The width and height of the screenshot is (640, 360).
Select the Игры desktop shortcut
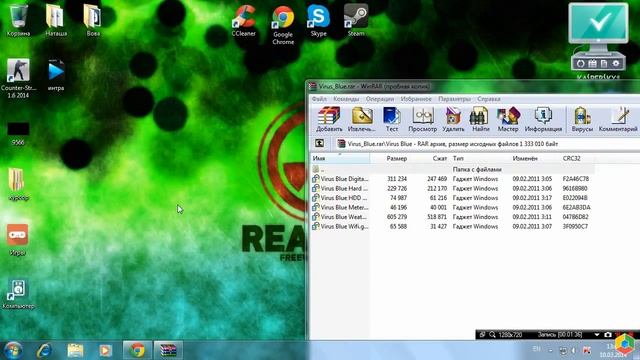(x=18, y=240)
